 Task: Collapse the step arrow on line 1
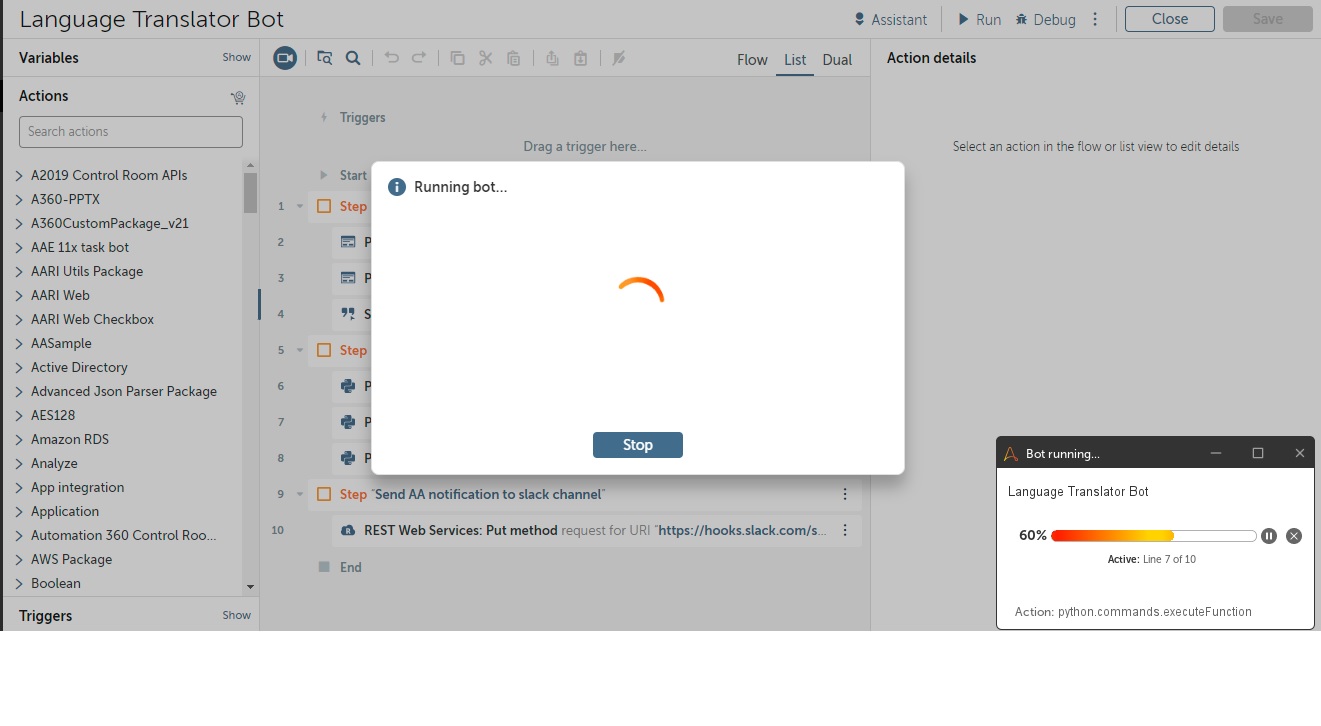[x=300, y=206]
